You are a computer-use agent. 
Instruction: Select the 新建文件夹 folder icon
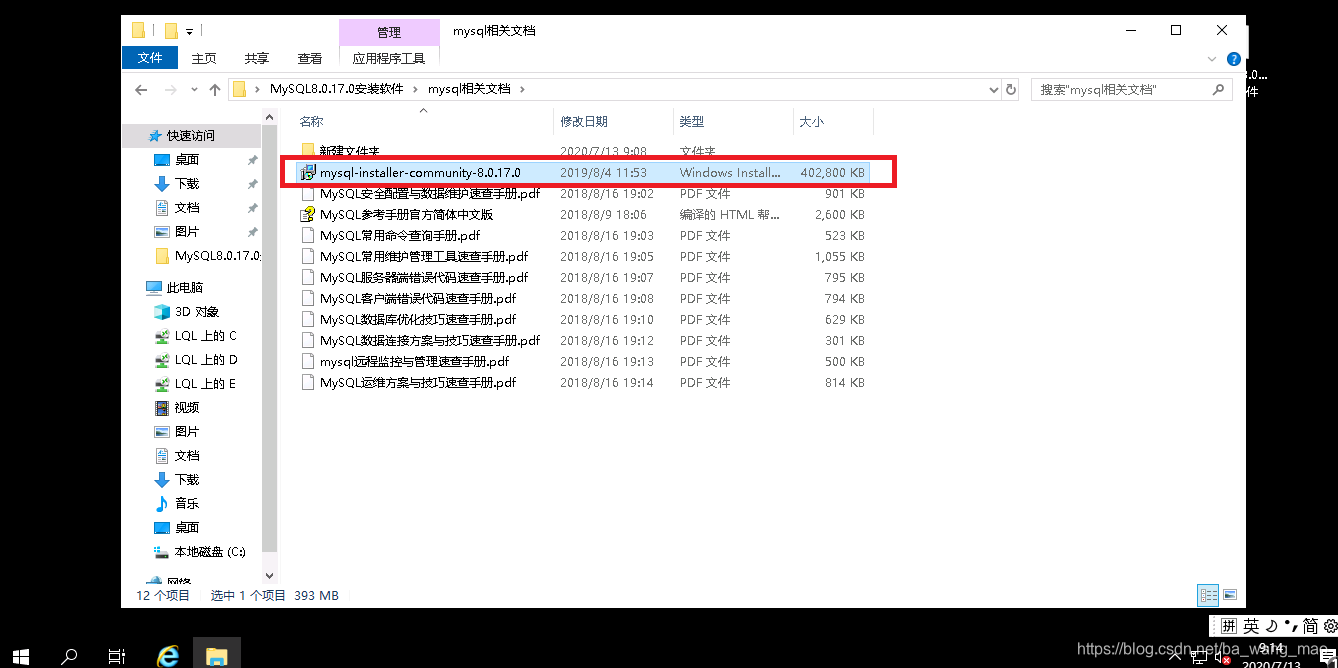pos(308,151)
